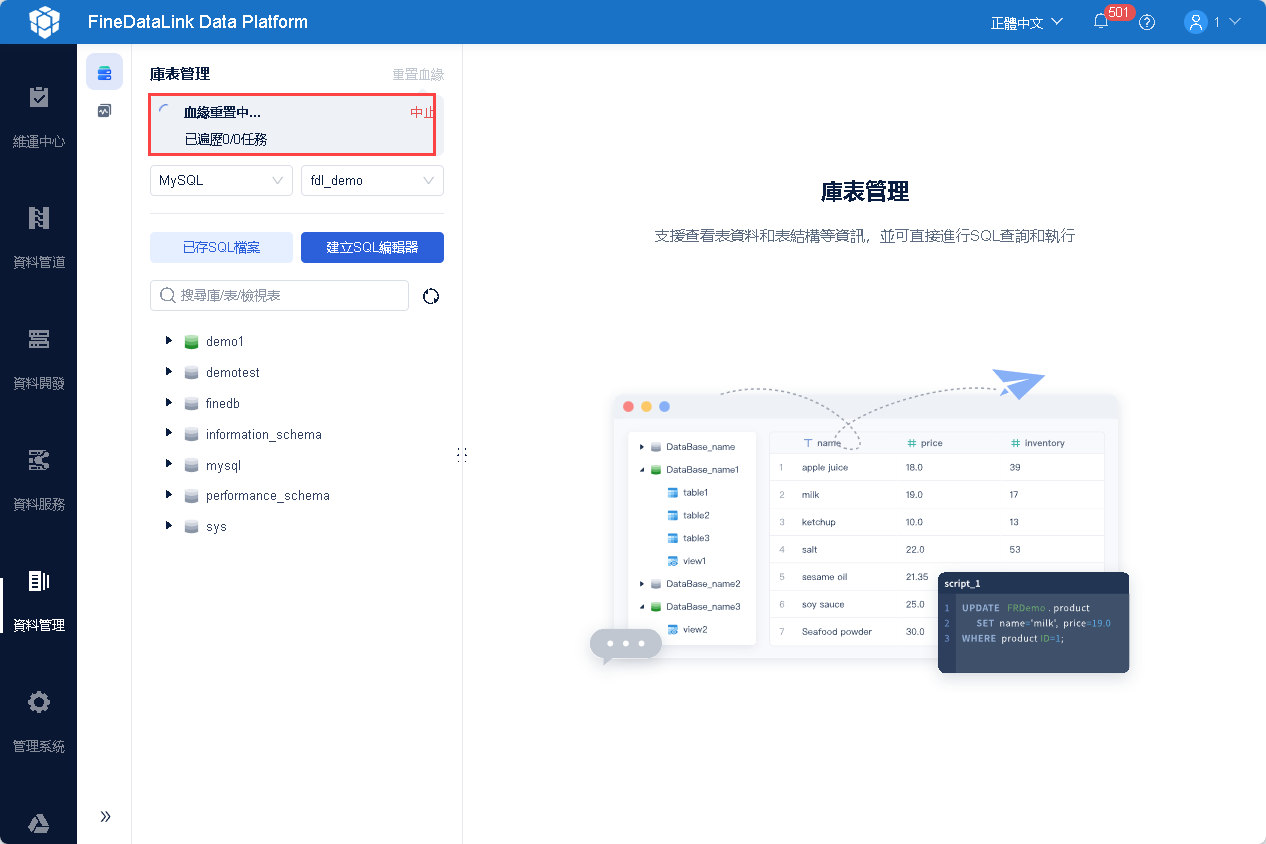The width and height of the screenshot is (1266, 844).
Task: Click the demotest database icon
Action: (x=191, y=373)
